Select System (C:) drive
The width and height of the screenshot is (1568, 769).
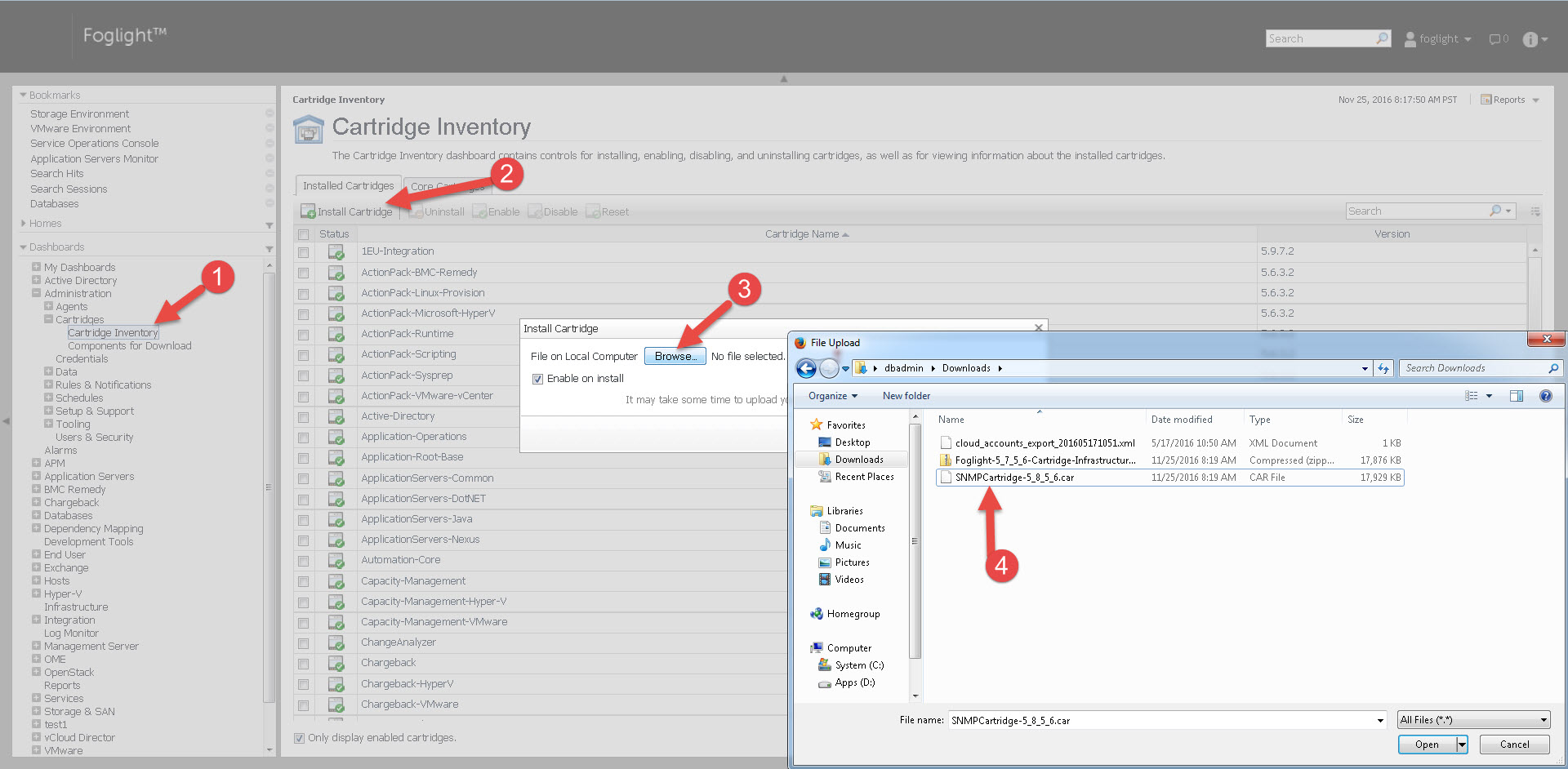pos(859,665)
